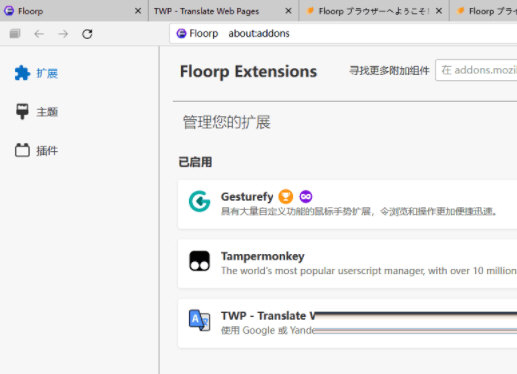Switch to the Floorp ブラウザーへようこそ tab
Image resolution: width=517 pixels, height=374 pixels.
click(x=374, y=11)
